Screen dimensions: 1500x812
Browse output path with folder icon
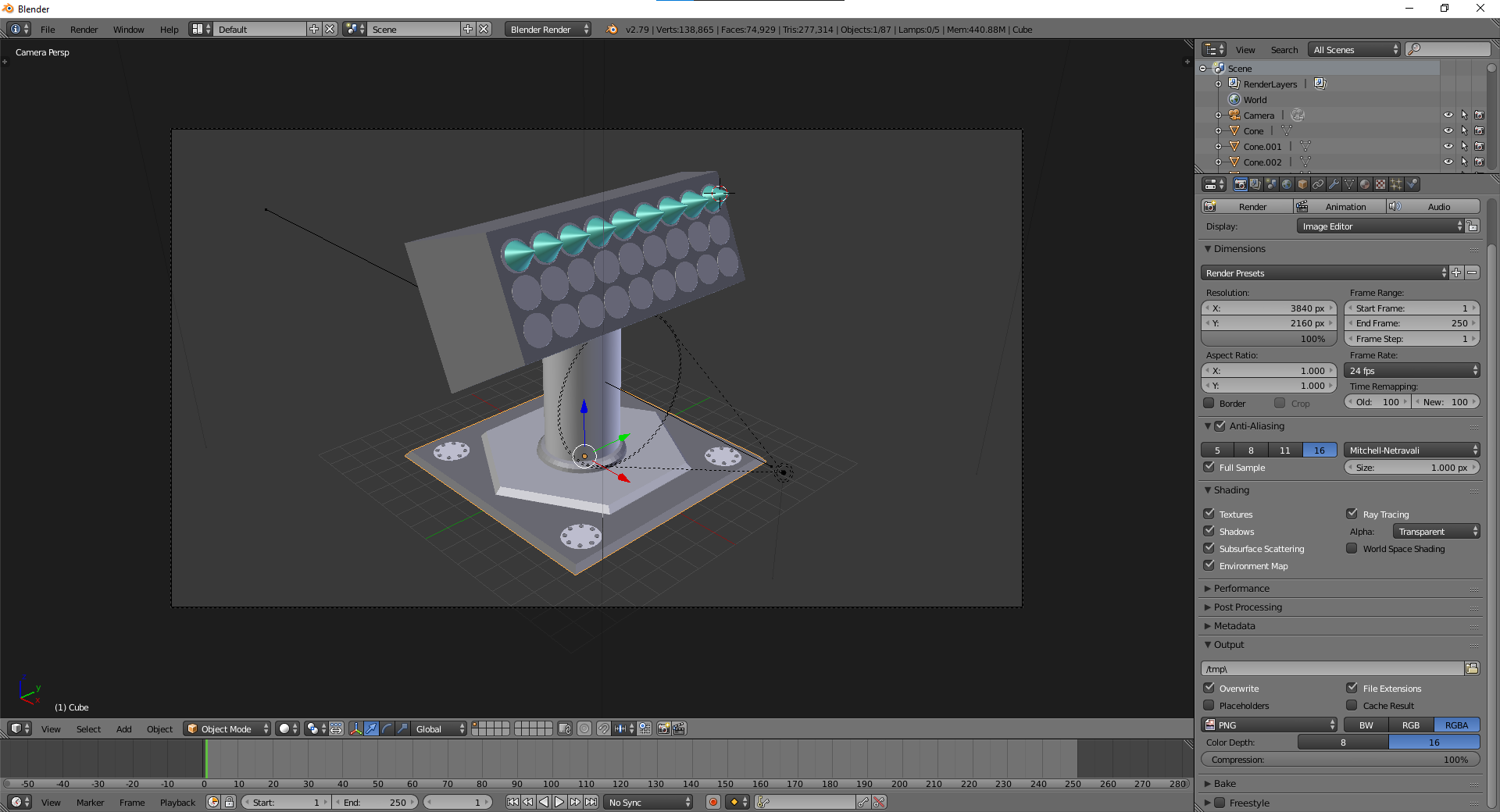click(1472, 668)
